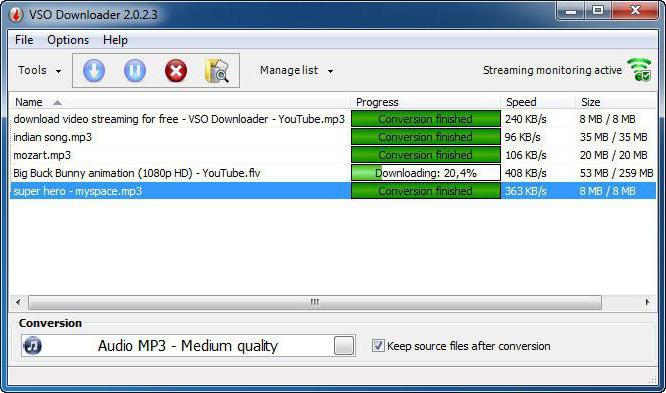Pause downloads with the blue pause icon
Screen dimensions: 666x393
coord(135,71)
